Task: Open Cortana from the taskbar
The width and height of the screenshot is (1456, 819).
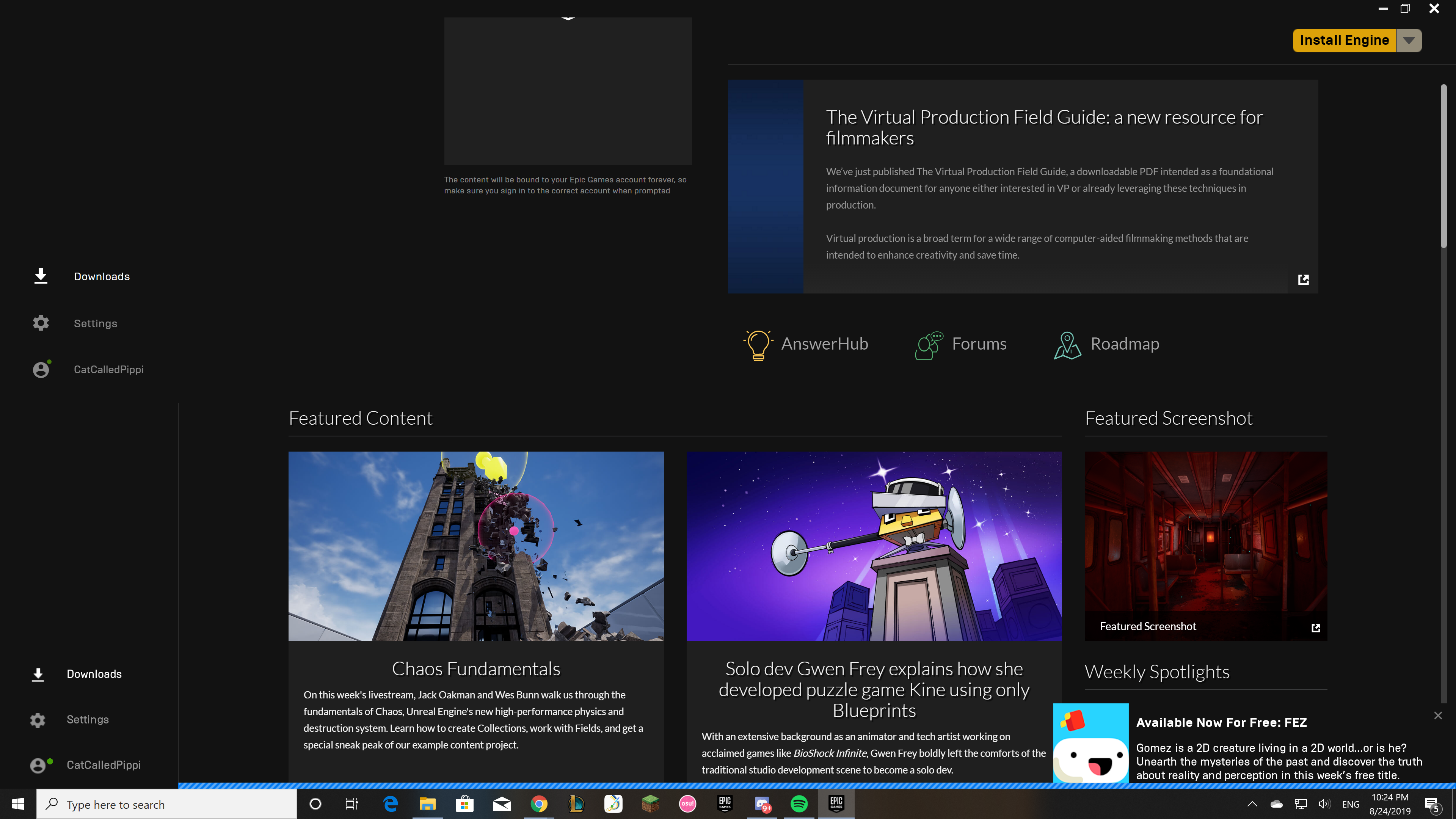Action: tap(315, 804)
